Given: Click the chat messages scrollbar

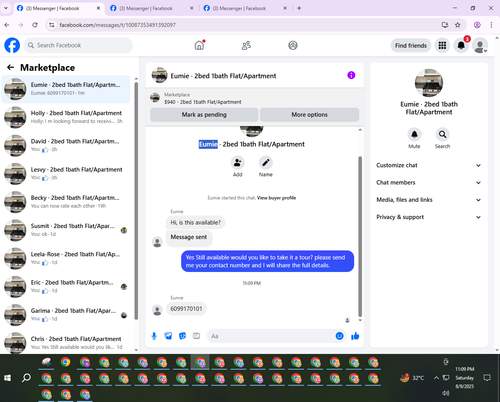Looking at the screenshot, I should [x=360, y=236].
